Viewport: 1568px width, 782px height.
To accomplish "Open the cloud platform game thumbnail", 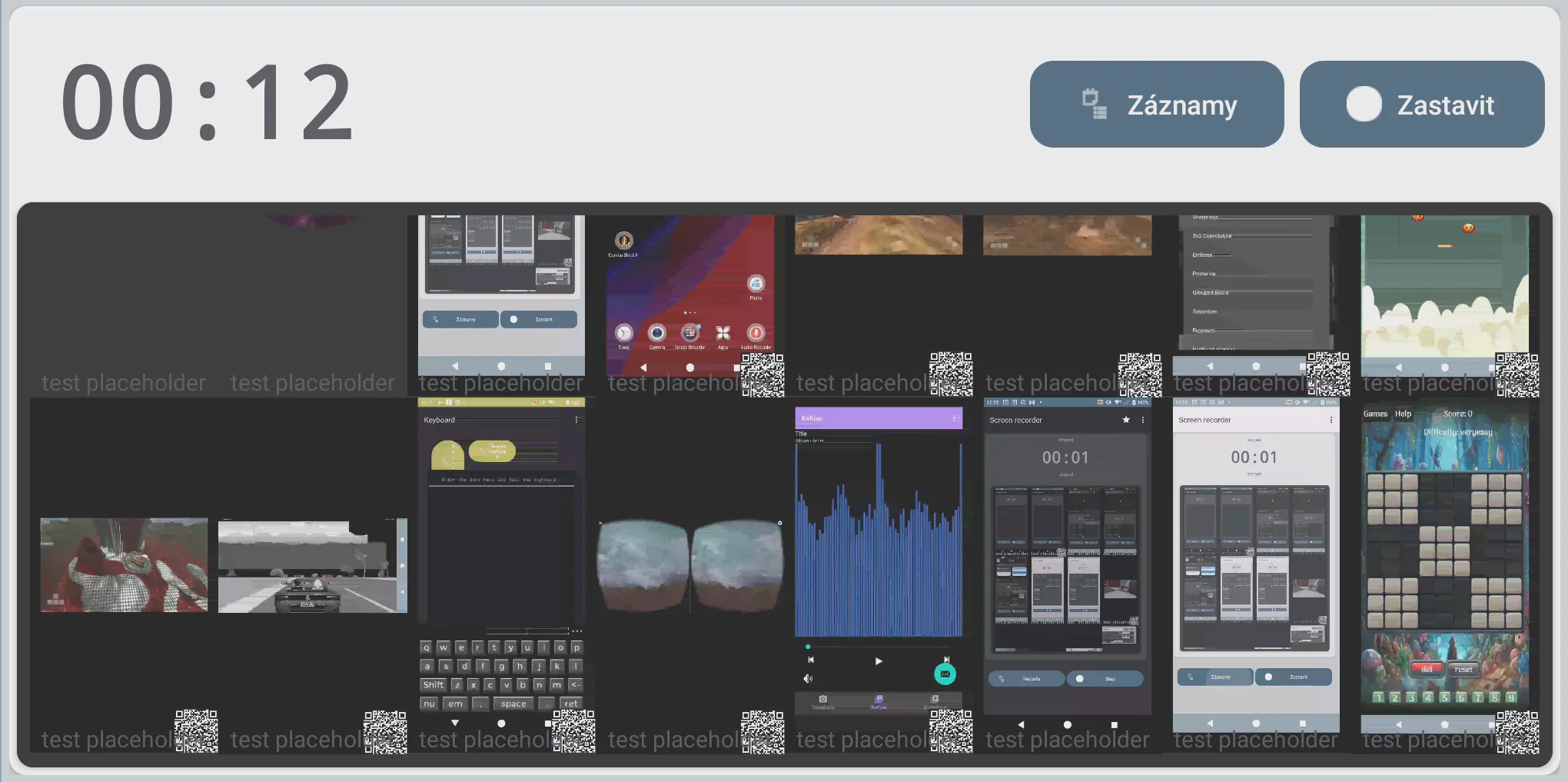I will 1445,294.
